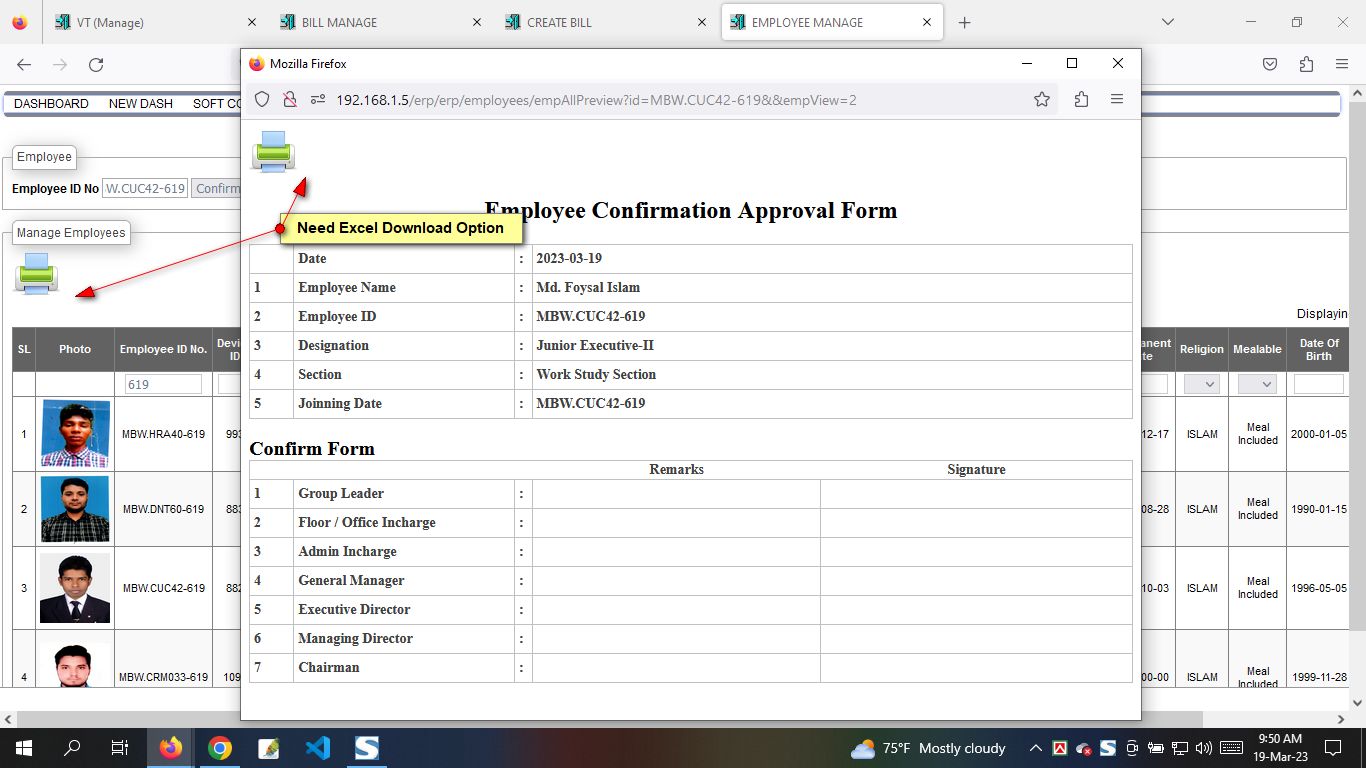Open Task View on the taskbar
The image size is (1366, 768).
coord(120,748)
